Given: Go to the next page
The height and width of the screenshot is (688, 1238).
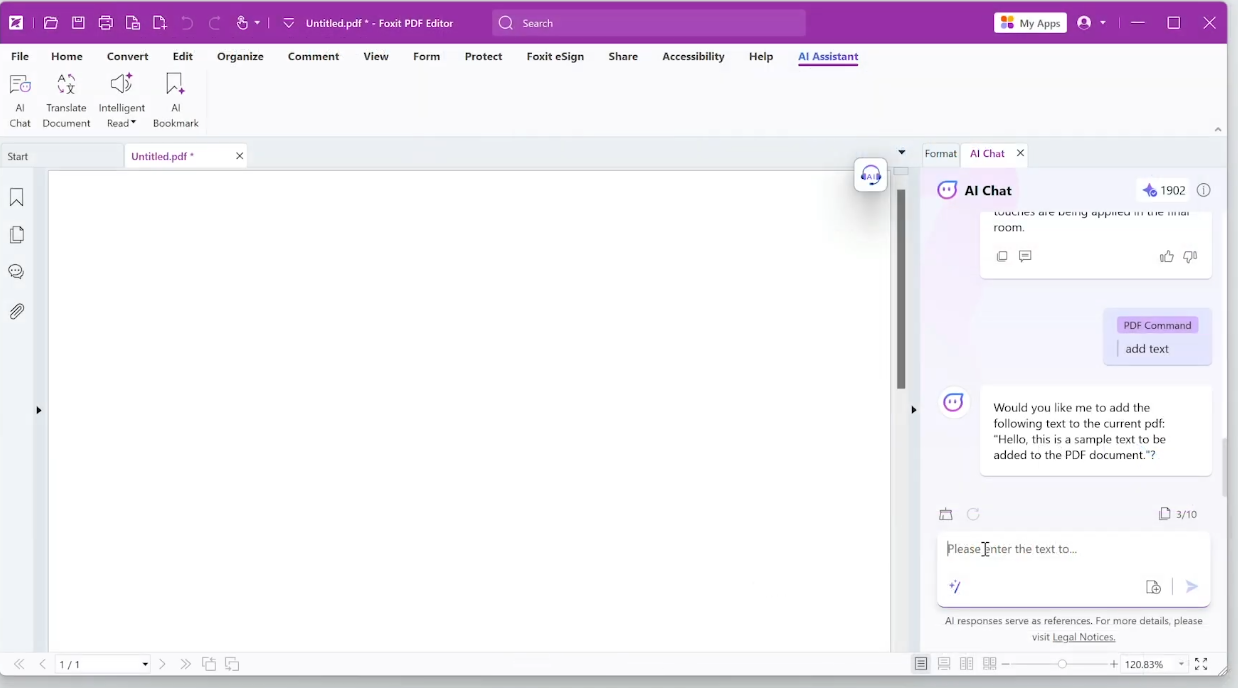Looking at the screenshot, I should (x=162, y=664).
